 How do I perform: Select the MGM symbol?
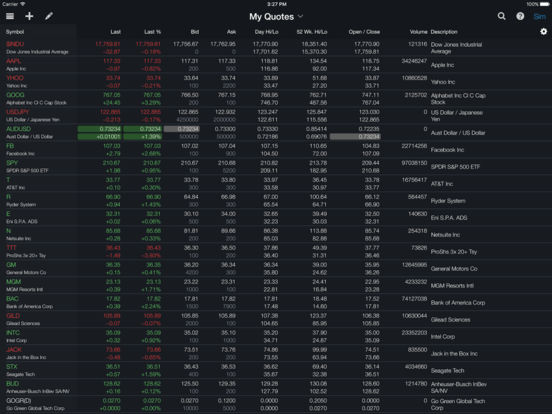(x=14, y=282)
